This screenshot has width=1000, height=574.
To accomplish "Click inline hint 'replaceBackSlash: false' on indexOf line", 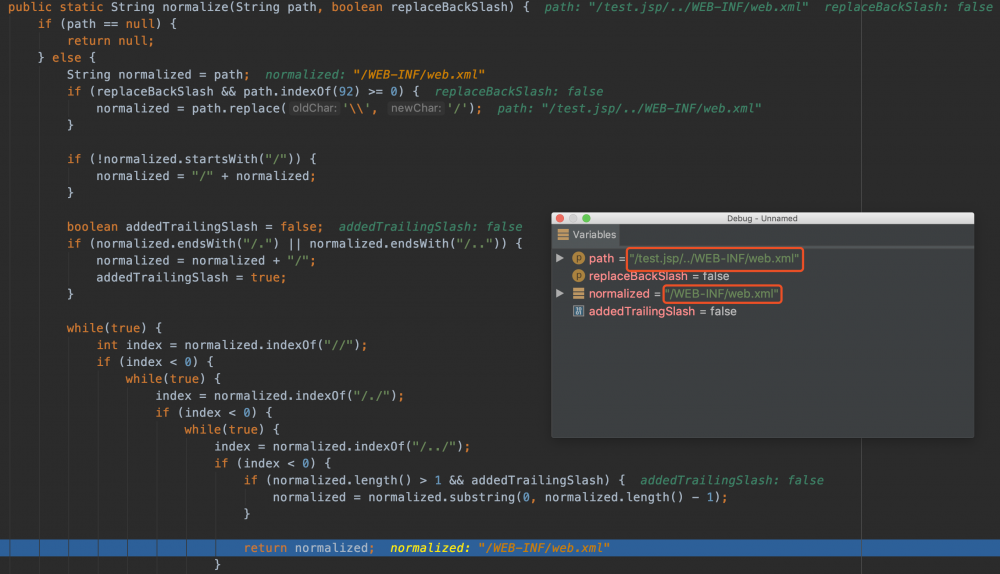I will 519,92.
